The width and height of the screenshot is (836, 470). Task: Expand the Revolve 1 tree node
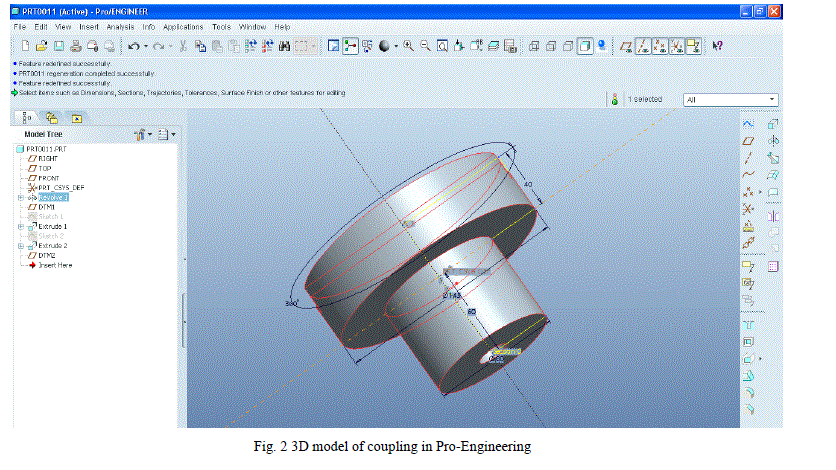click(20, 198)
